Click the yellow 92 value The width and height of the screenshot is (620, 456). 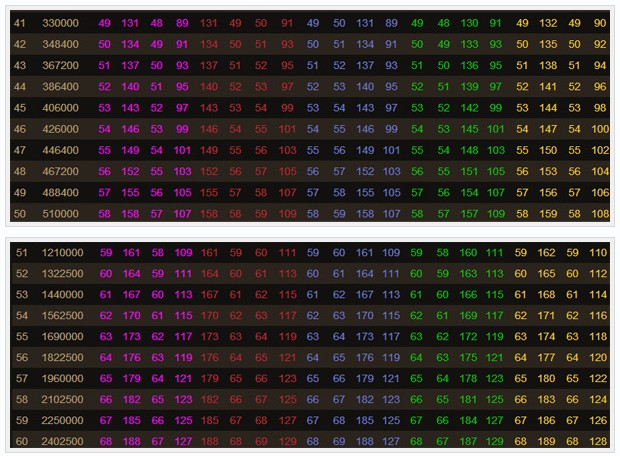point(600,44)
